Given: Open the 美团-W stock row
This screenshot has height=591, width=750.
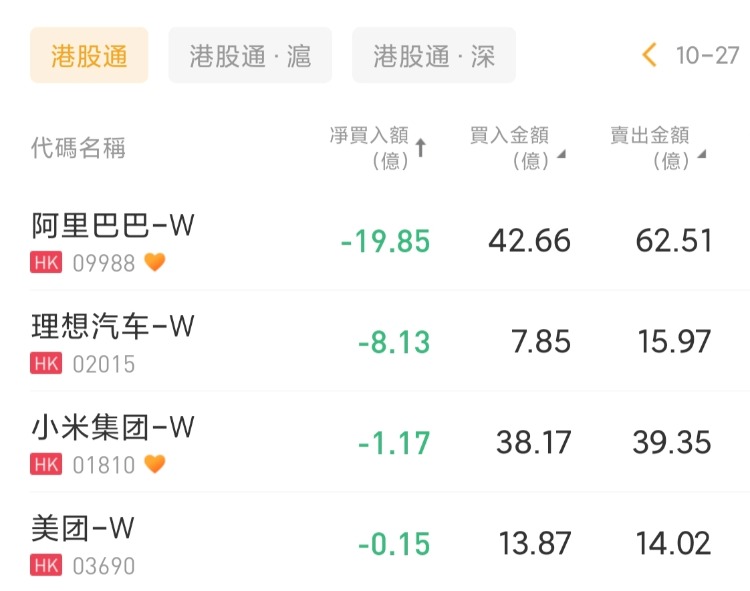Looking at the screenshot, I should point(375,543).
